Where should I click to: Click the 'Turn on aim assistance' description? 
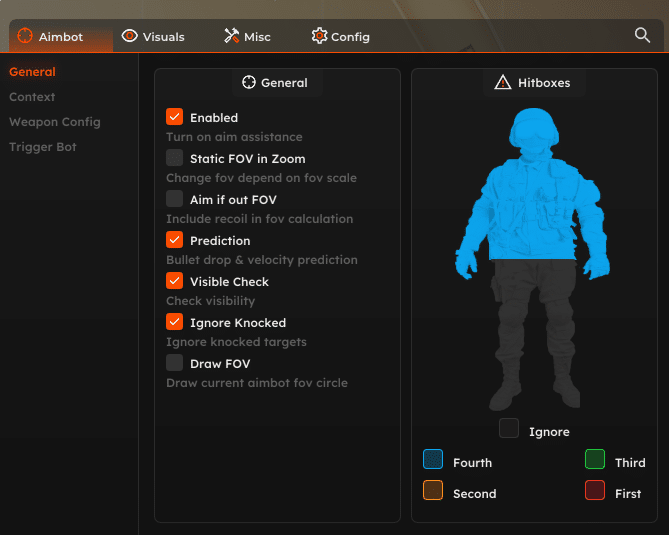(x=234, y=137)
